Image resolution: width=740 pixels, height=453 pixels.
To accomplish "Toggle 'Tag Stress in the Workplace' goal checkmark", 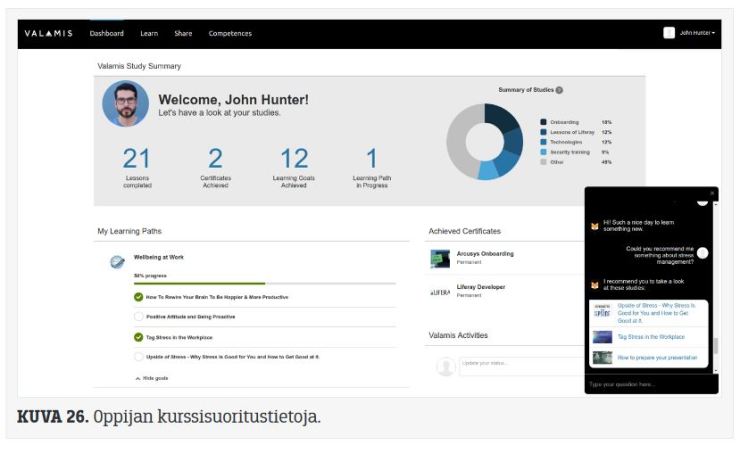I will click(139, 337).
